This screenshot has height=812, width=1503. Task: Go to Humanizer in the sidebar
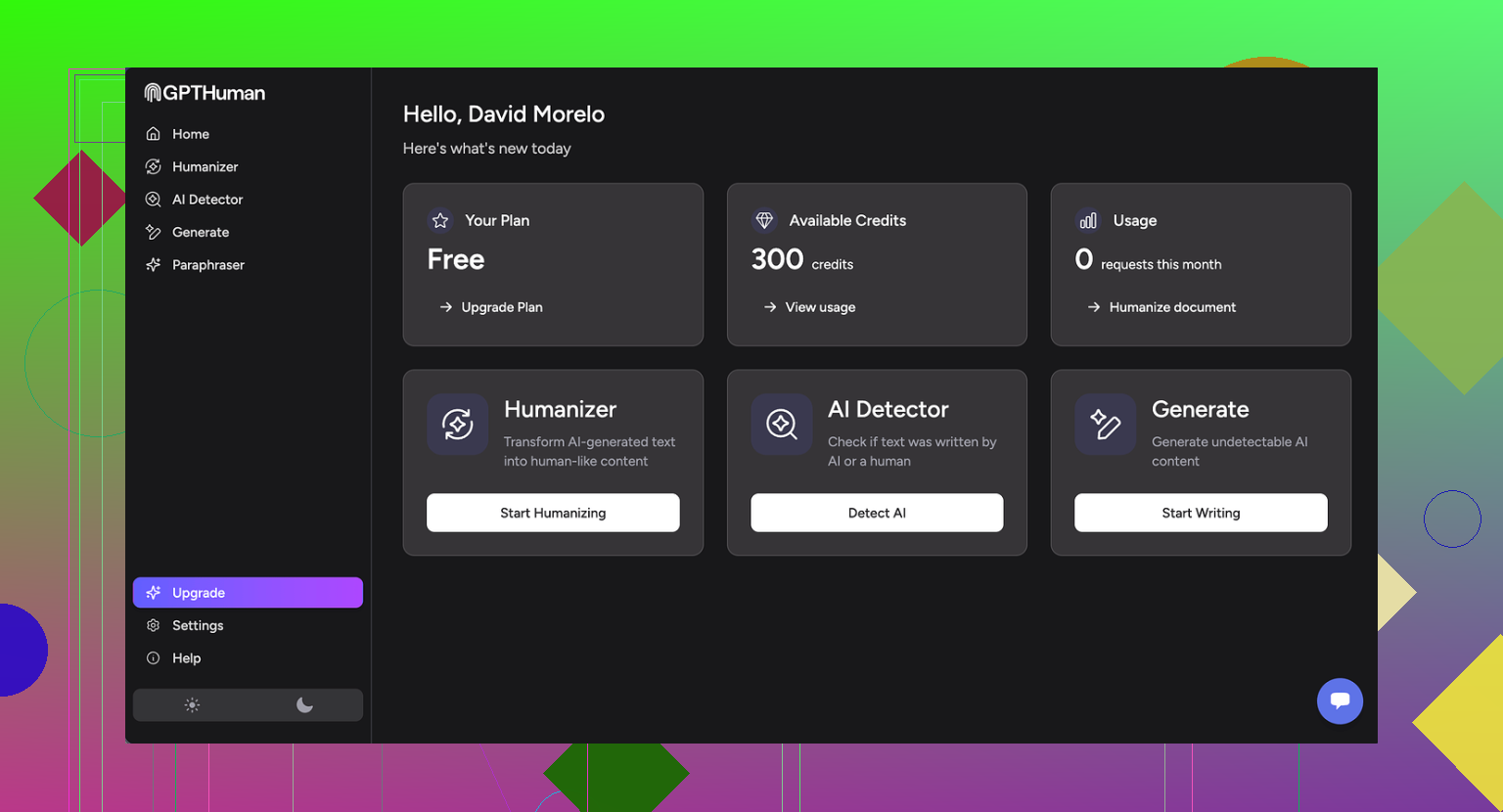pyautogui.click(x=205, y=167)
